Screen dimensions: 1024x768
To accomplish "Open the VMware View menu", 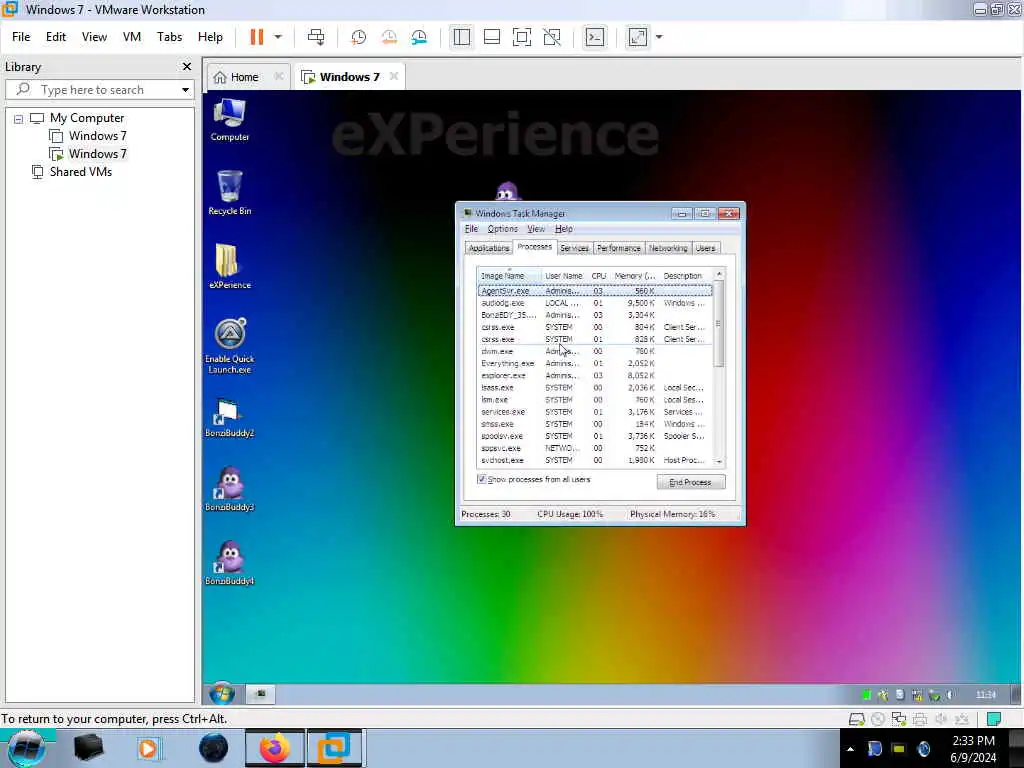I will [x=94, y=37].
